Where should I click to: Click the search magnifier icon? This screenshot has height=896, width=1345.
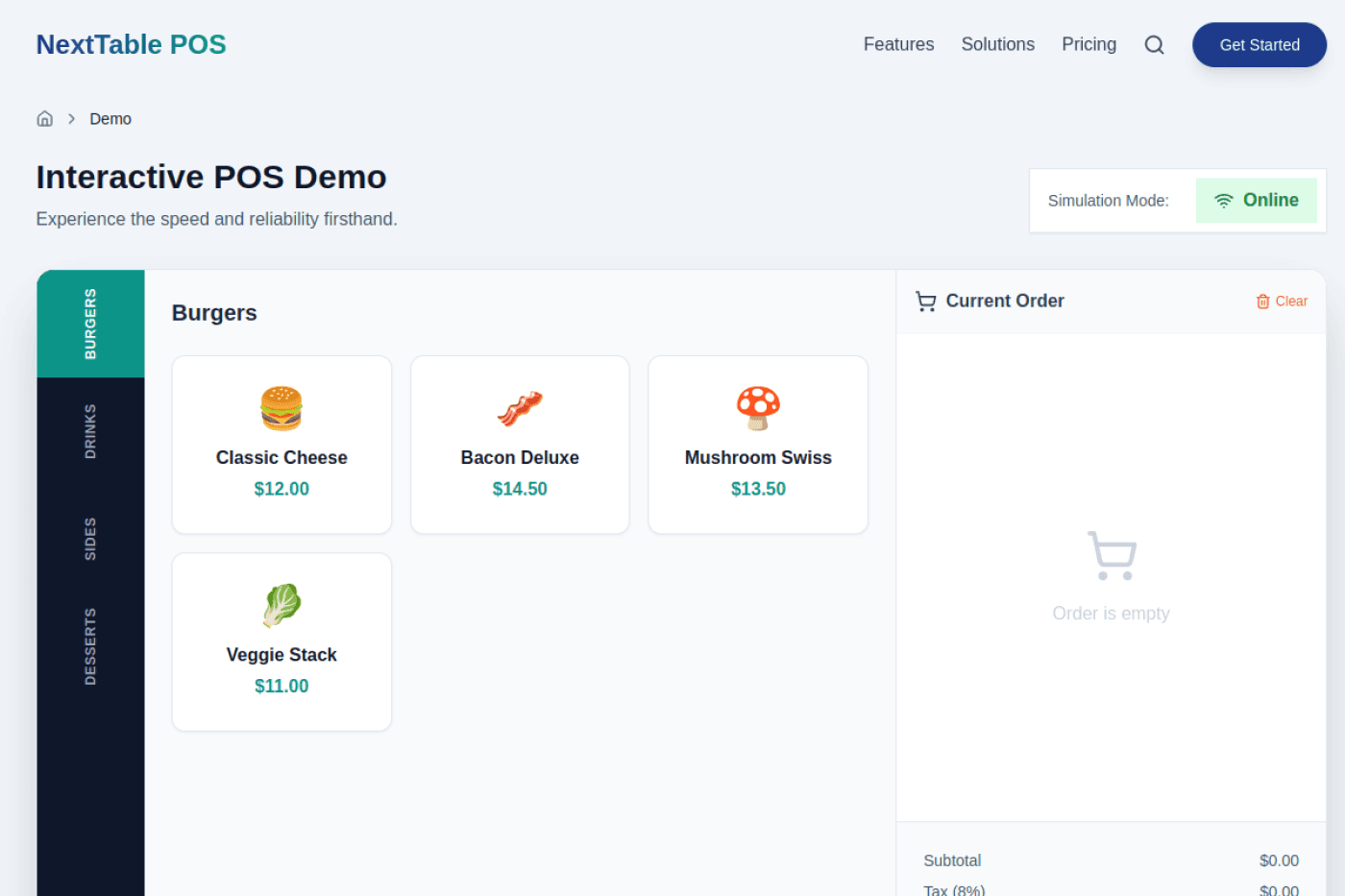tap(1154, 45)
